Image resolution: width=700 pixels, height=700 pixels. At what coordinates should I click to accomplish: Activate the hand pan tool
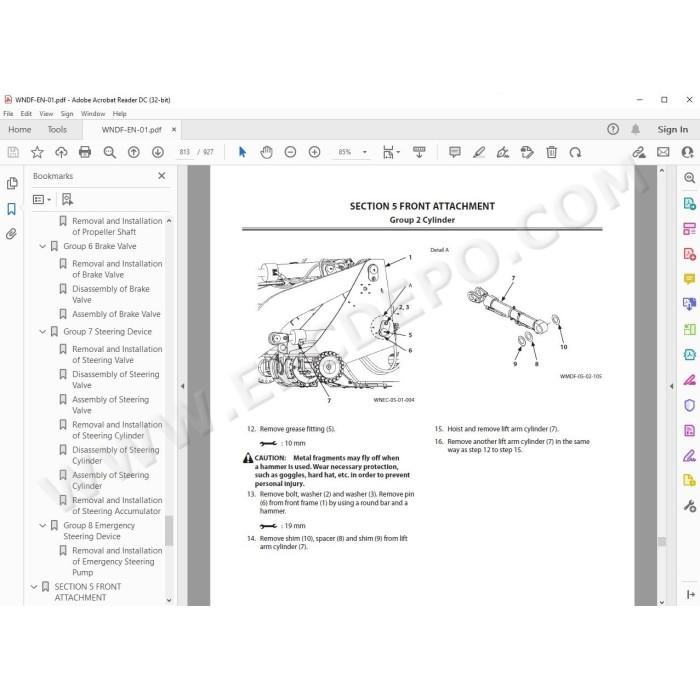tap(267, 152)
